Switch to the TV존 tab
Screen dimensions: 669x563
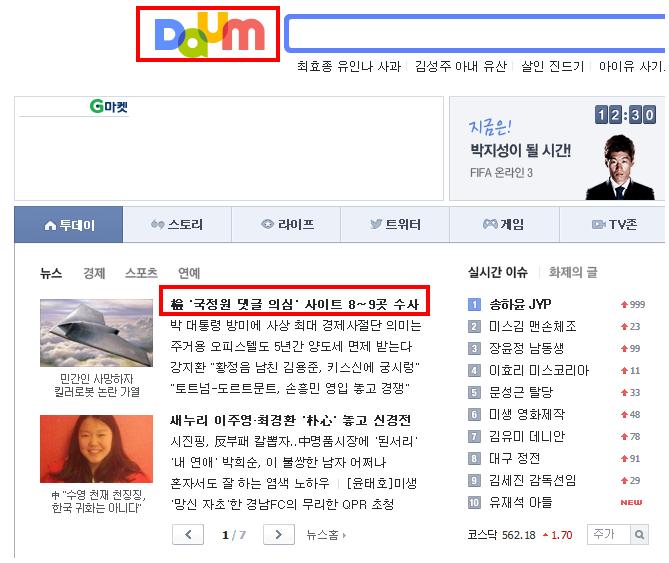tap(613, 224)
